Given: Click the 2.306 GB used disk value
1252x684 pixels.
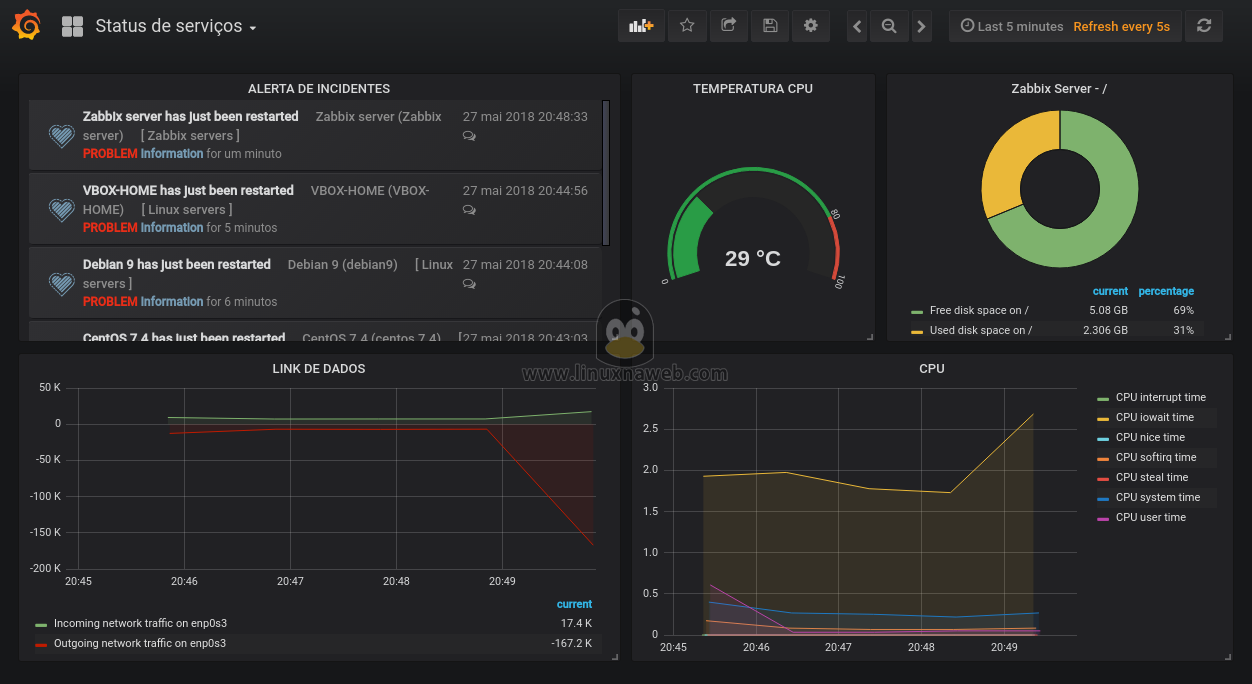Looking at the screenshot, I should click(x=1105, y=330).
